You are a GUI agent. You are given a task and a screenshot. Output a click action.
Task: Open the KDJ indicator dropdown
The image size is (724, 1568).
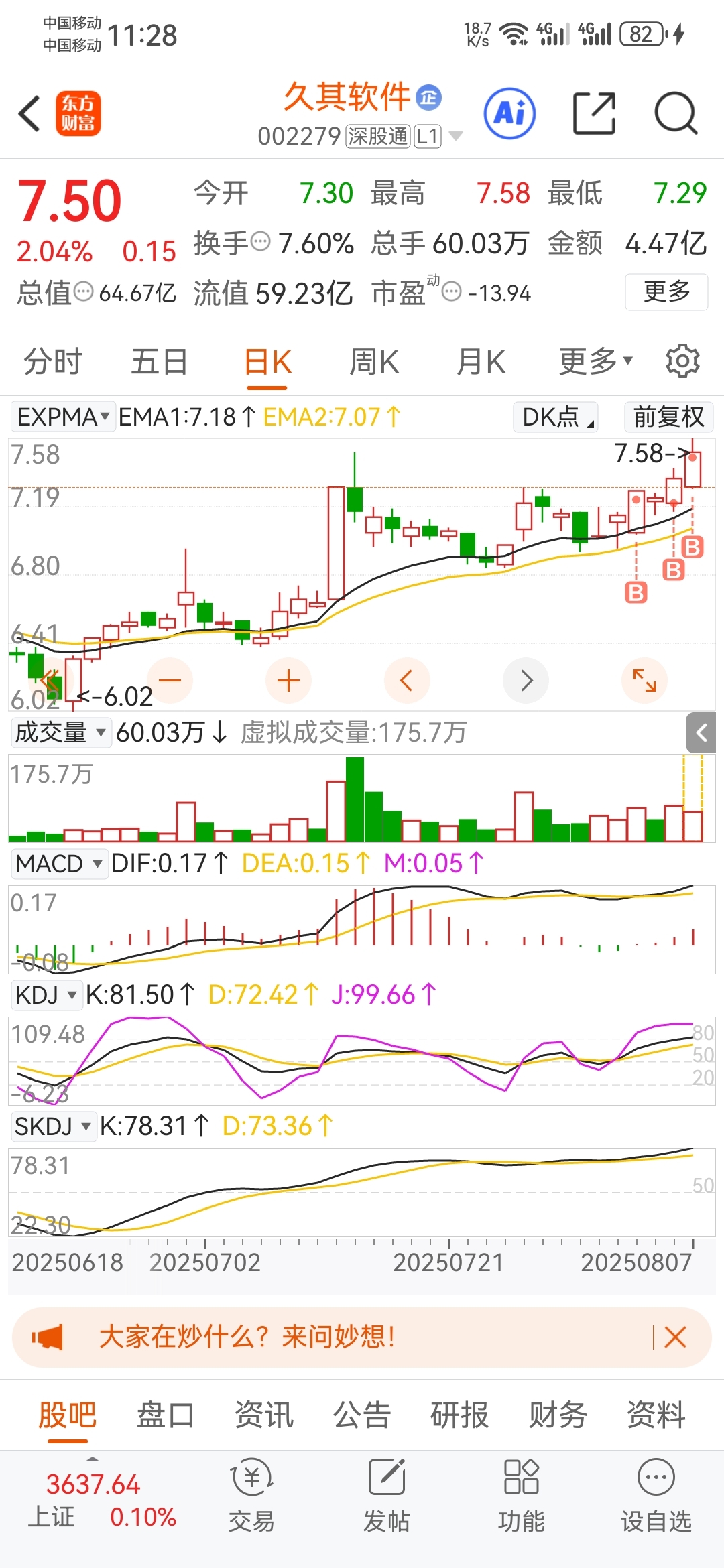46,995
